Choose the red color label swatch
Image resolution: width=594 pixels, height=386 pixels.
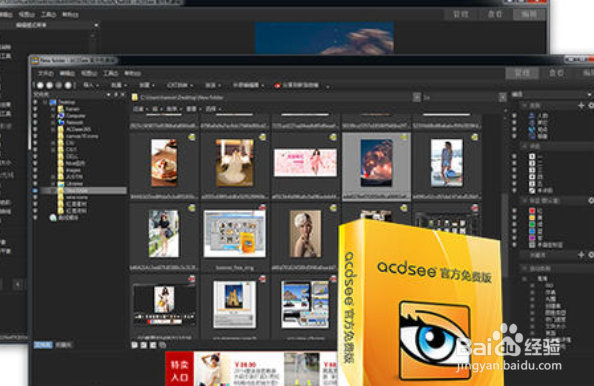click(532, 211)
